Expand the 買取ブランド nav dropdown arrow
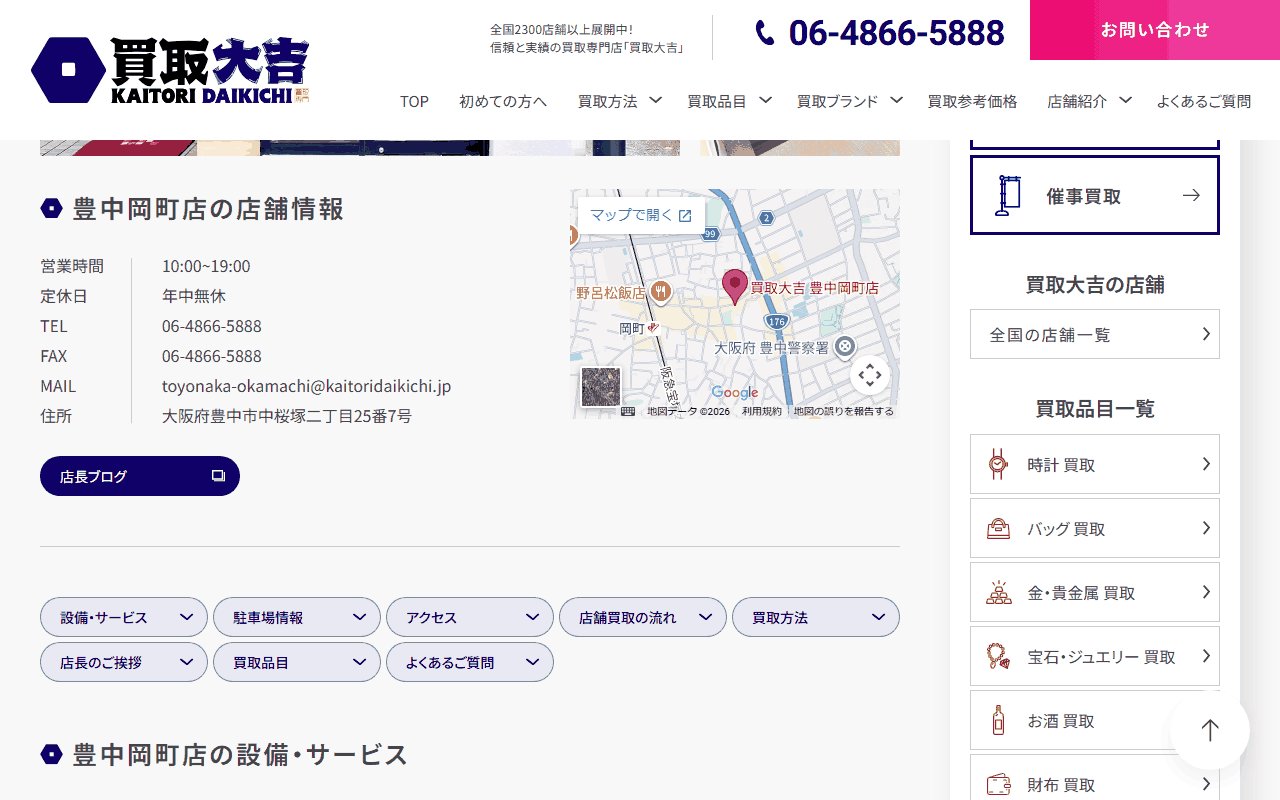Screen dimensions: 1280x800 896,100
